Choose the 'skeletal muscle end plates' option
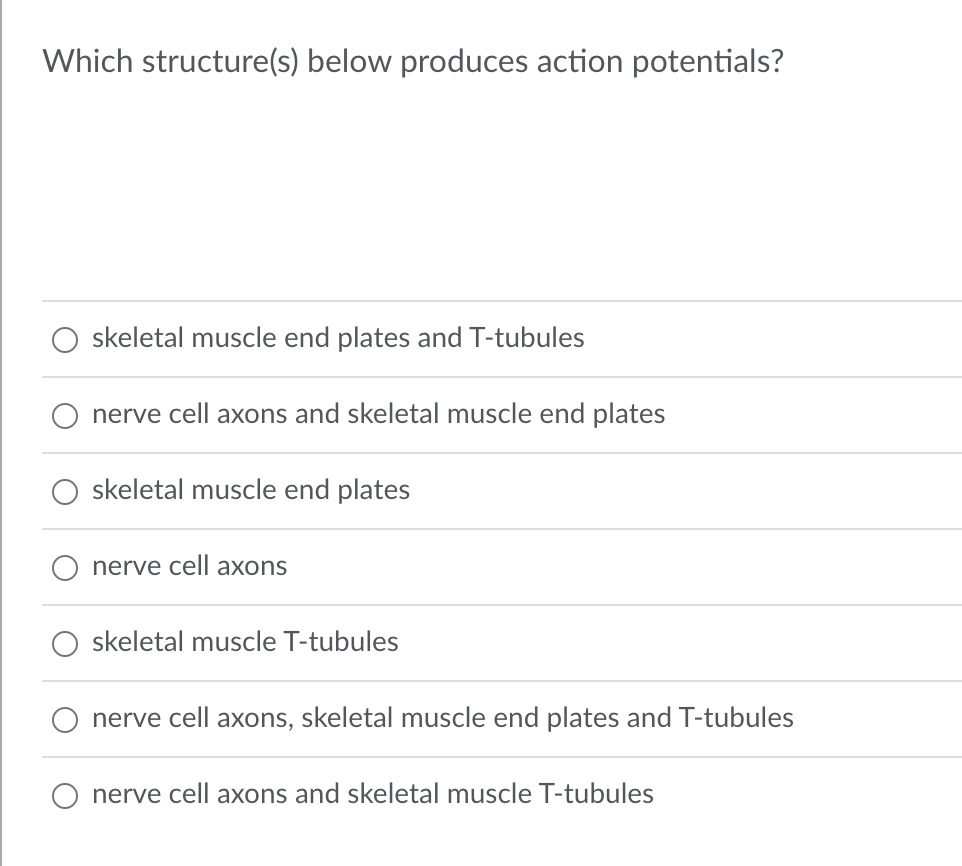Screen dimensions: 962x866 (64, 491)
